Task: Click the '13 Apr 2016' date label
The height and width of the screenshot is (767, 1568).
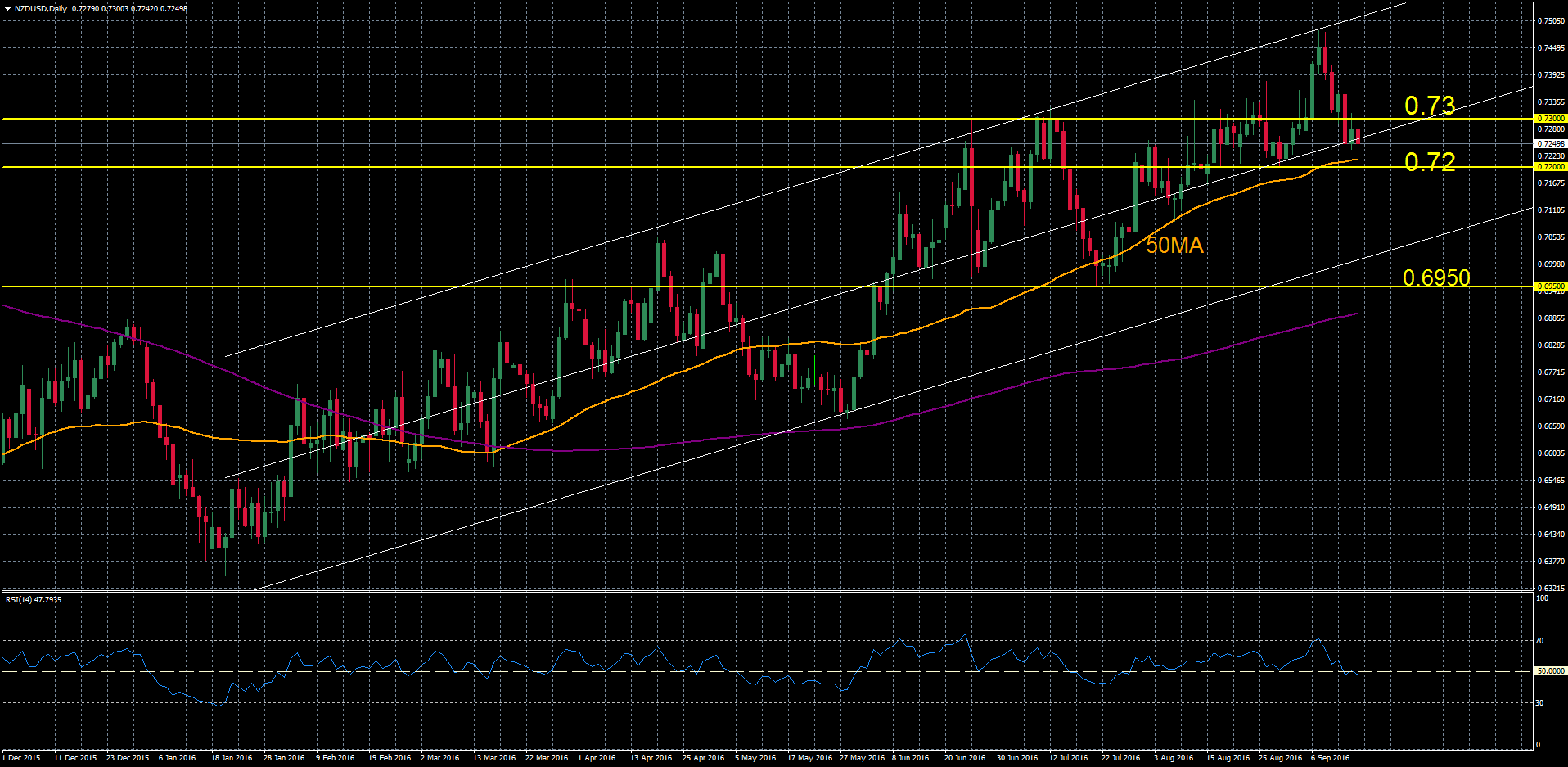Action: coord(651,758)
